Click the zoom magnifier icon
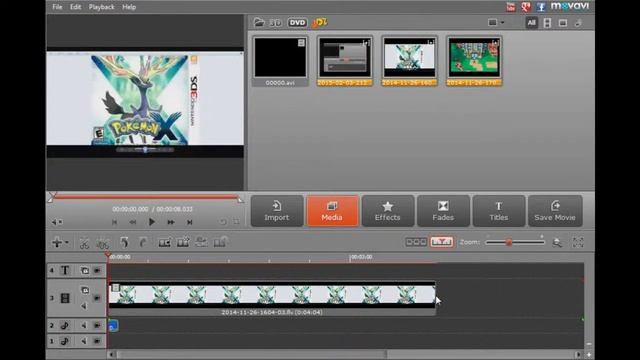The image size is (640, 360). click(x=557, y=243)
